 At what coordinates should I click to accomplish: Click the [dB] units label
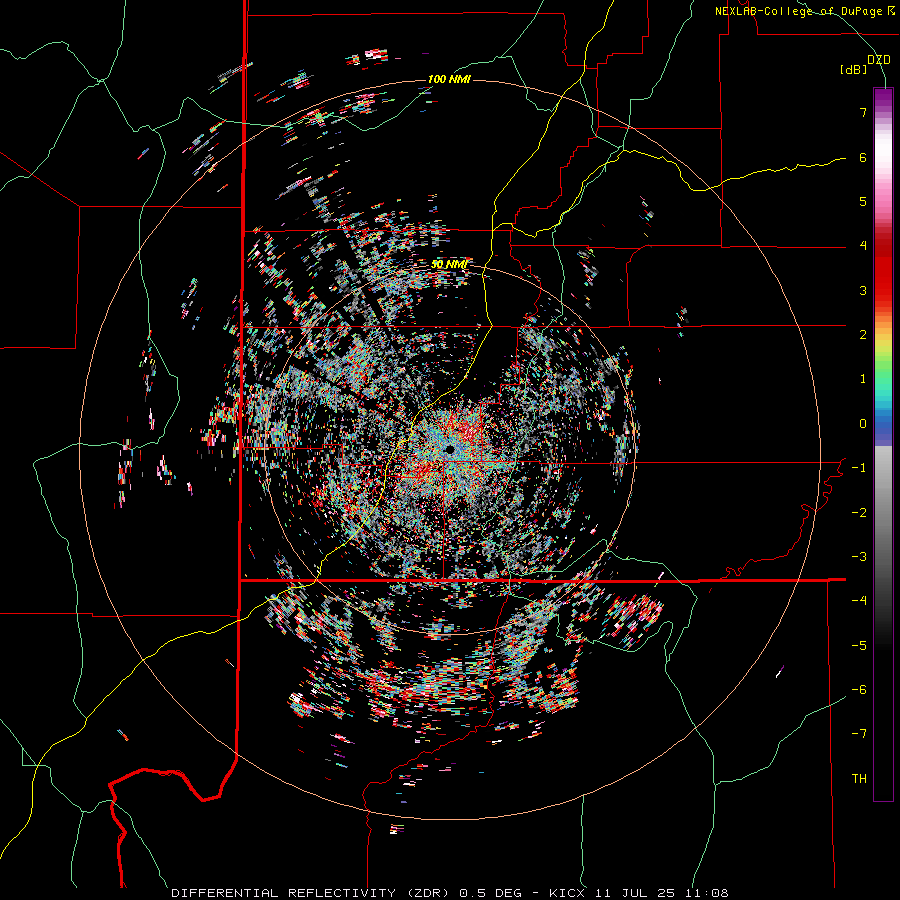pyautogui.click(x=854, y=70)
